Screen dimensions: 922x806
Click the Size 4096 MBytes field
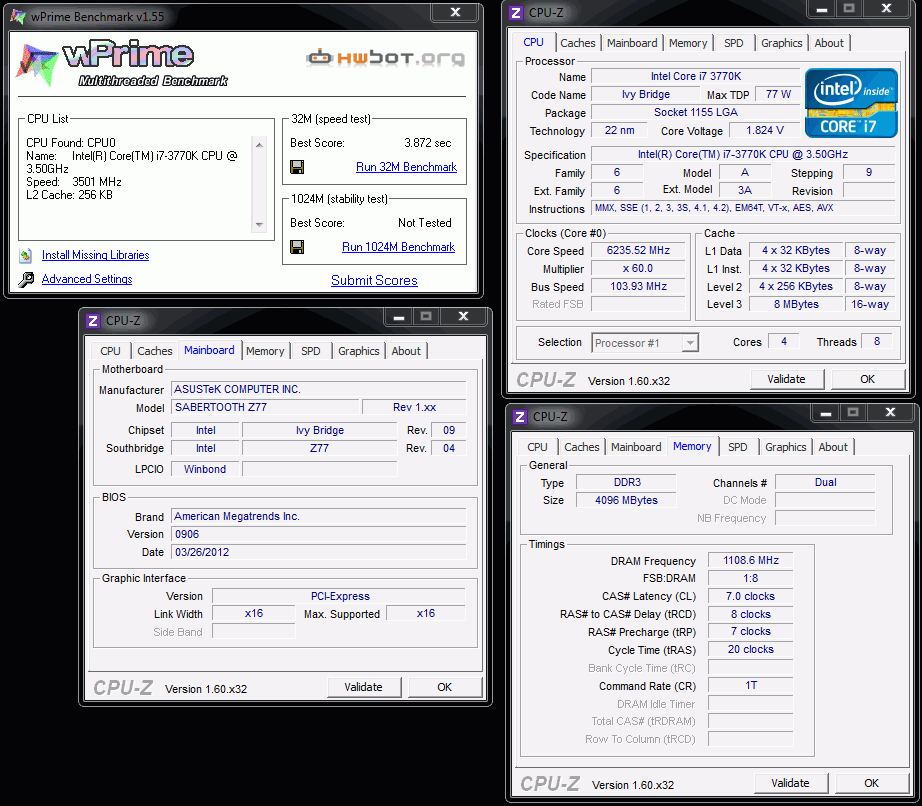[626, 500]
